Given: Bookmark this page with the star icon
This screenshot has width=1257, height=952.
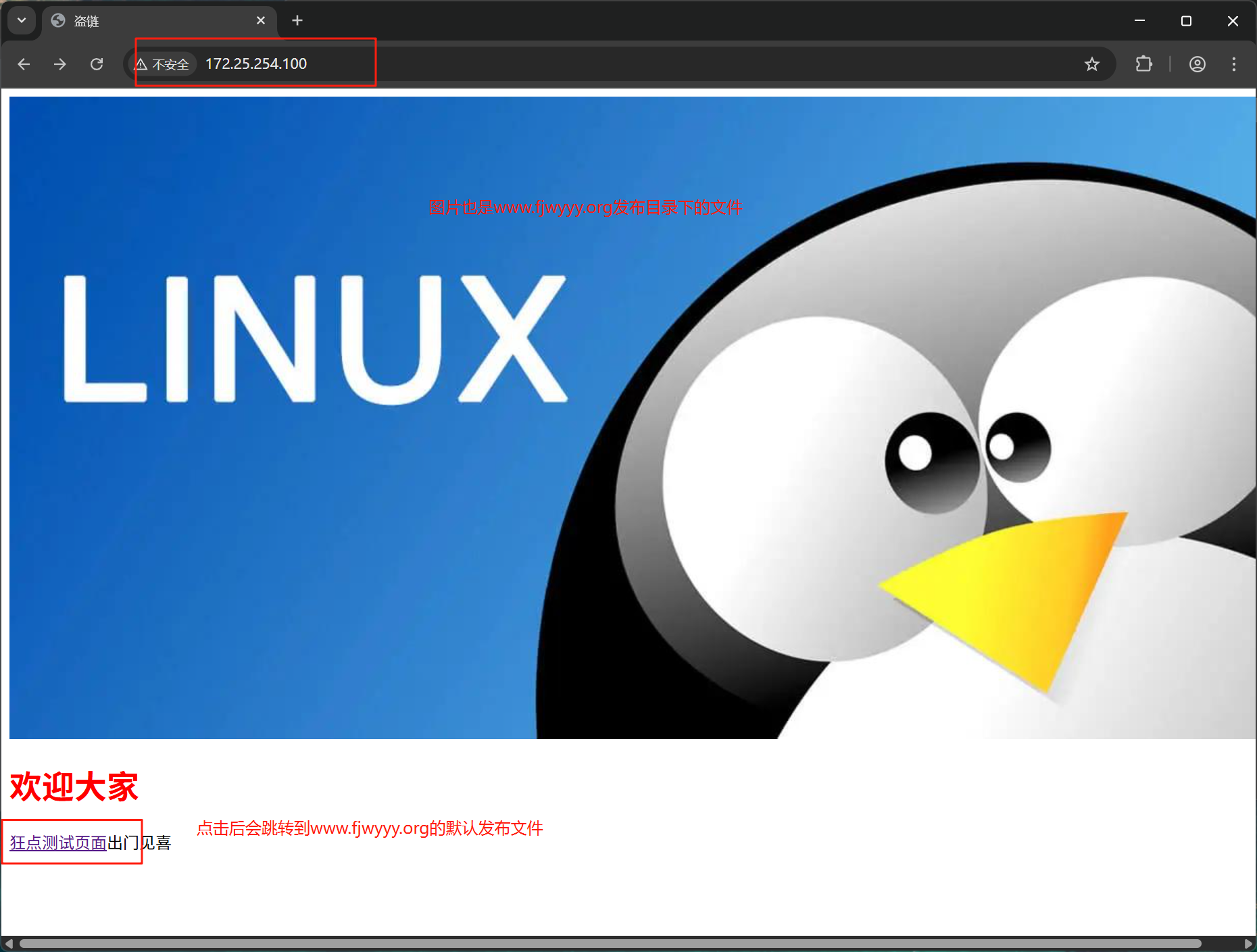Looking at the screenshot, I should [x=1091, y=64].
